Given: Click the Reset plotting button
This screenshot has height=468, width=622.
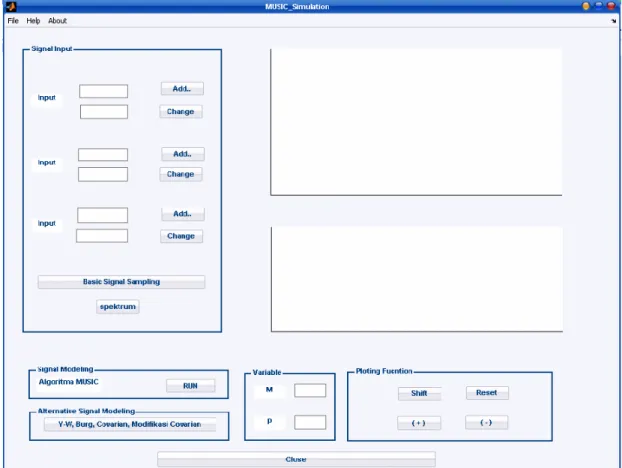Looking at the screenshot, I should coord(487,393).
